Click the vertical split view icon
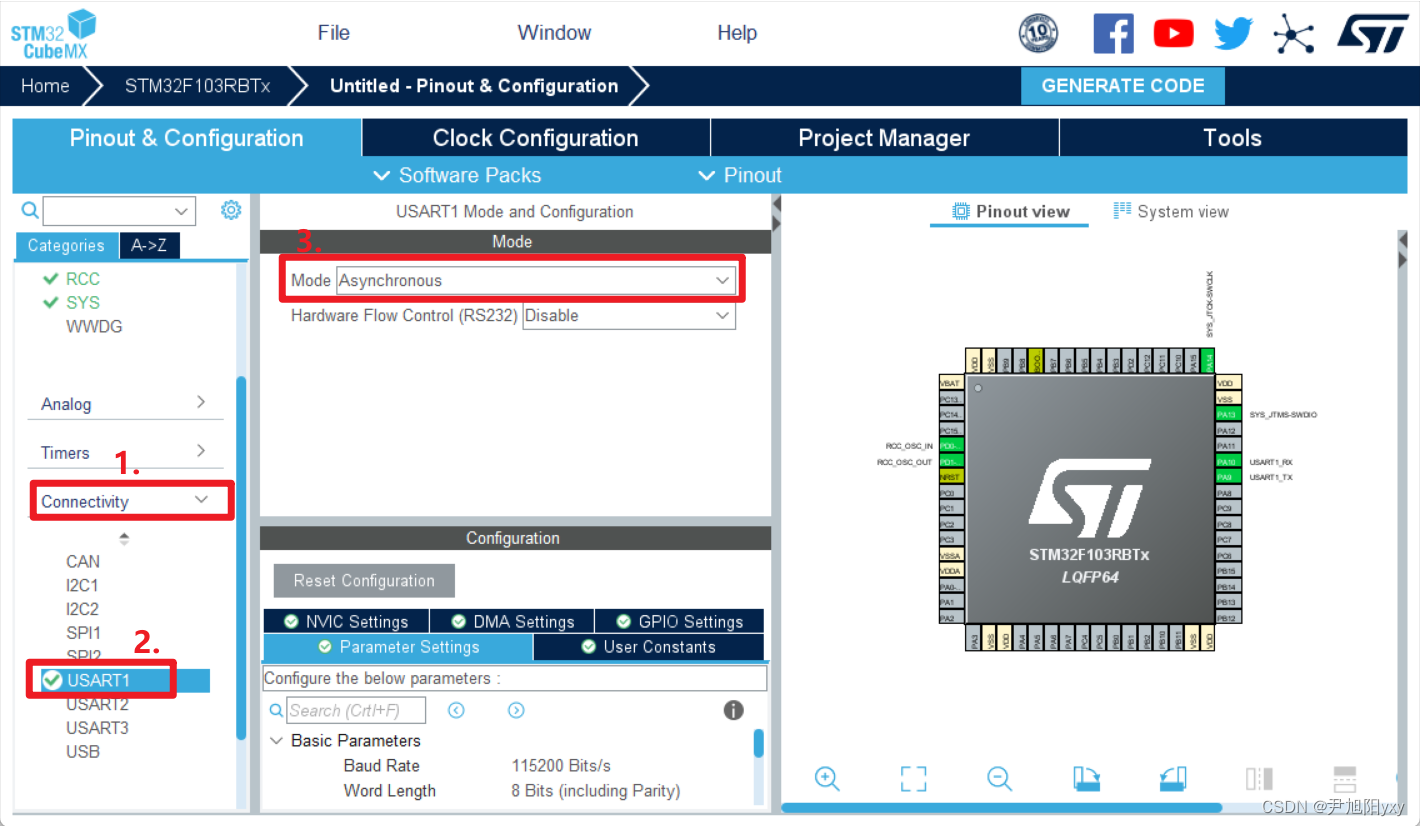Image resolution: width=1420 pixels, height=826 pixels. 1259,778
